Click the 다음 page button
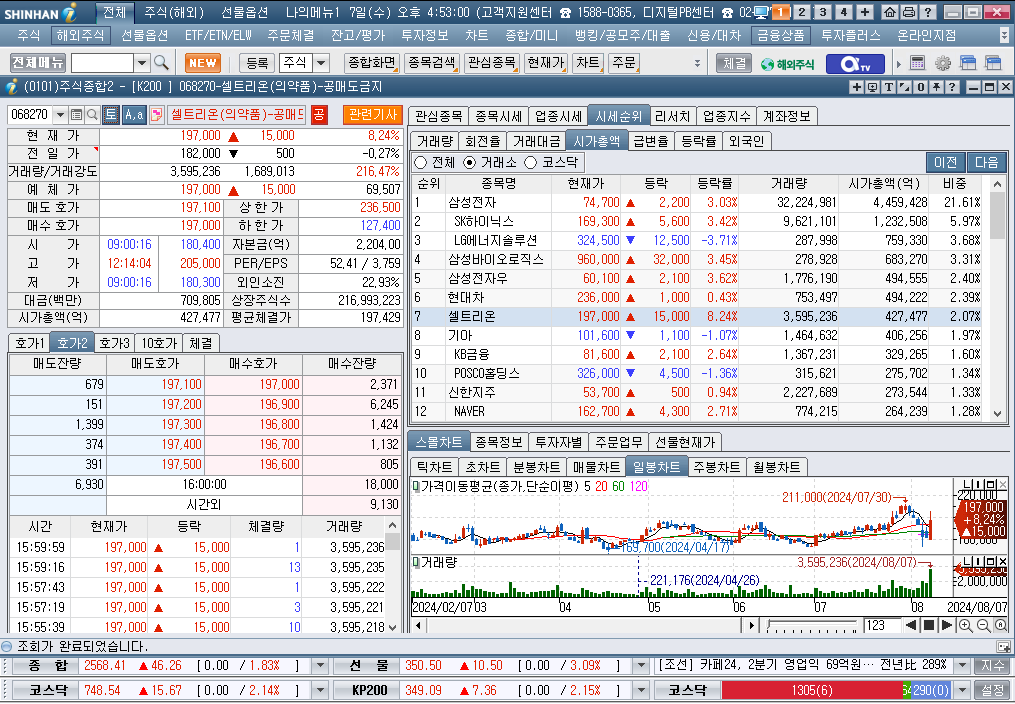Viewport: 1015px width, 704px height. [x=987, y=162]
